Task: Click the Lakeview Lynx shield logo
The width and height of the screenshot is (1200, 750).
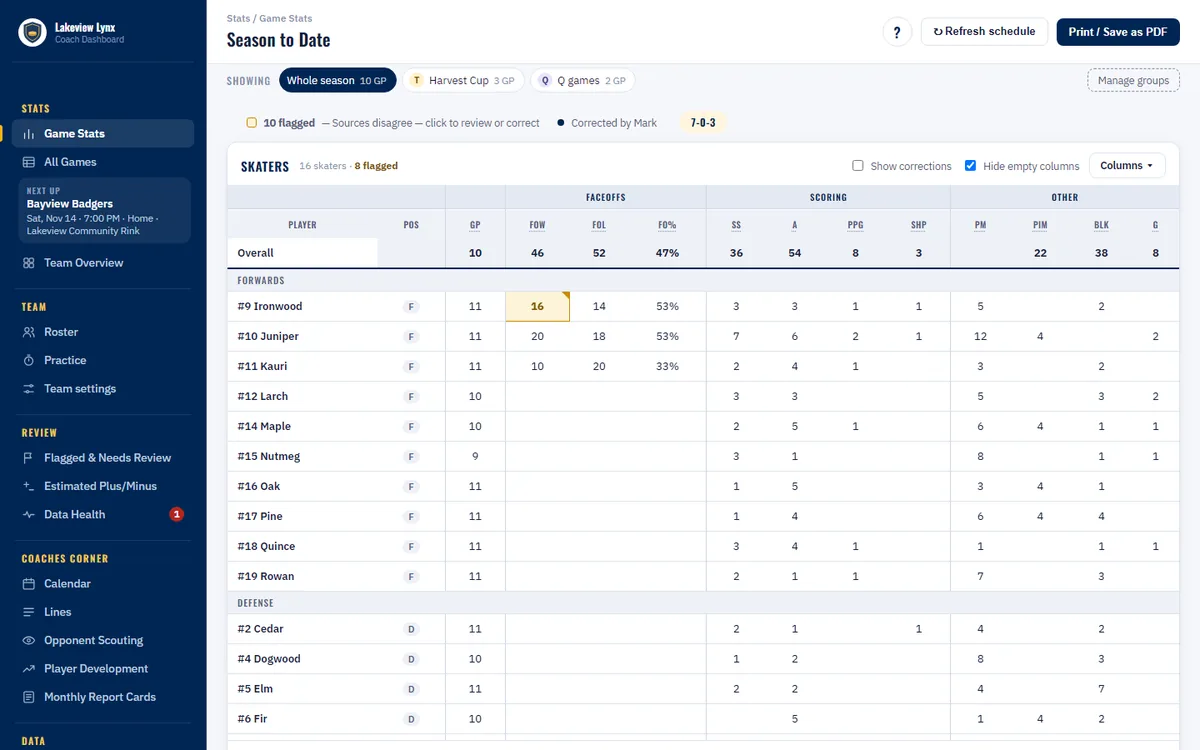Action: 33,33
